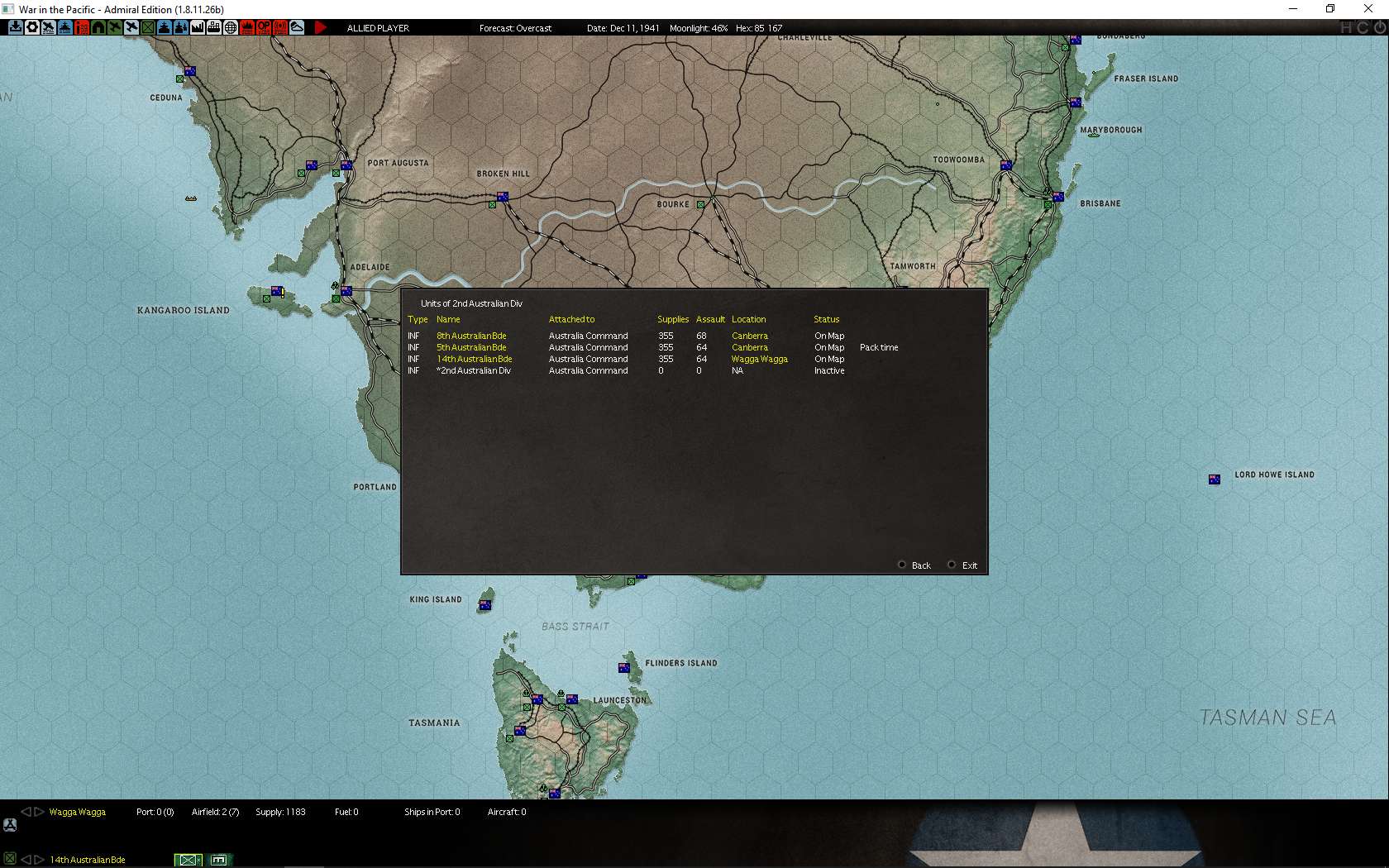
Task: Click Canberra in the 5th Australian Bde row
Action: tap(750, 347)
